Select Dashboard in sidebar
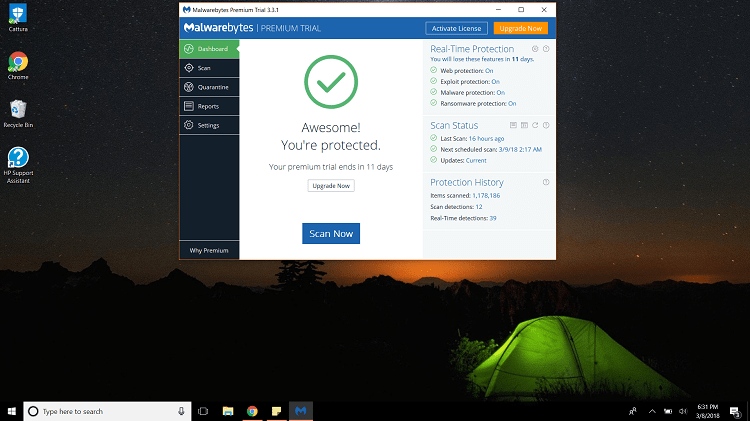Screen dimensions: 750x421 (x=209, y=49)
